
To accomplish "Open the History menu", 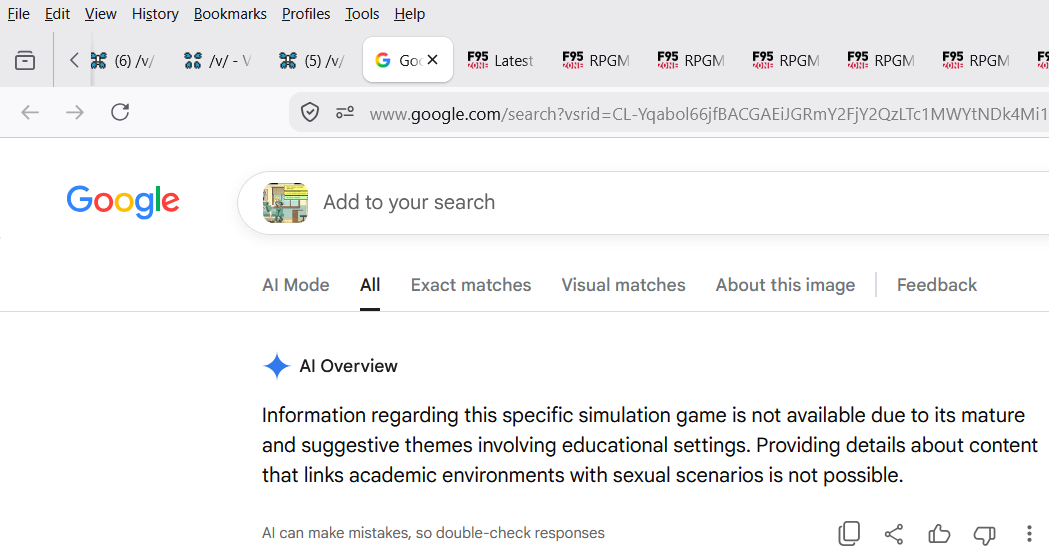I will click(x=155, y=14).
